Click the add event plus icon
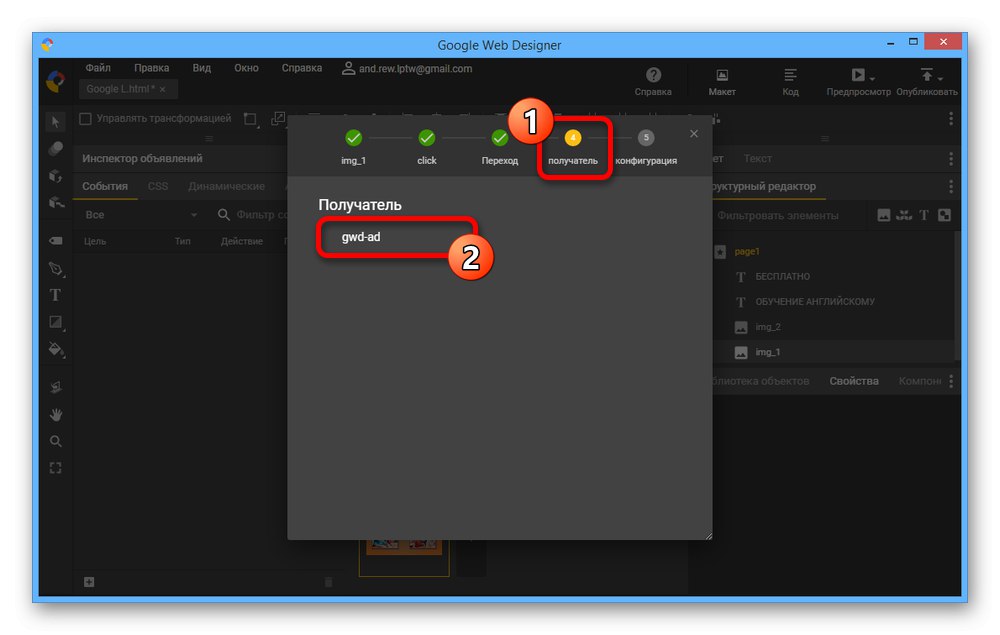1000x635 pixels. pyautogui.click(x=89, y=581)
